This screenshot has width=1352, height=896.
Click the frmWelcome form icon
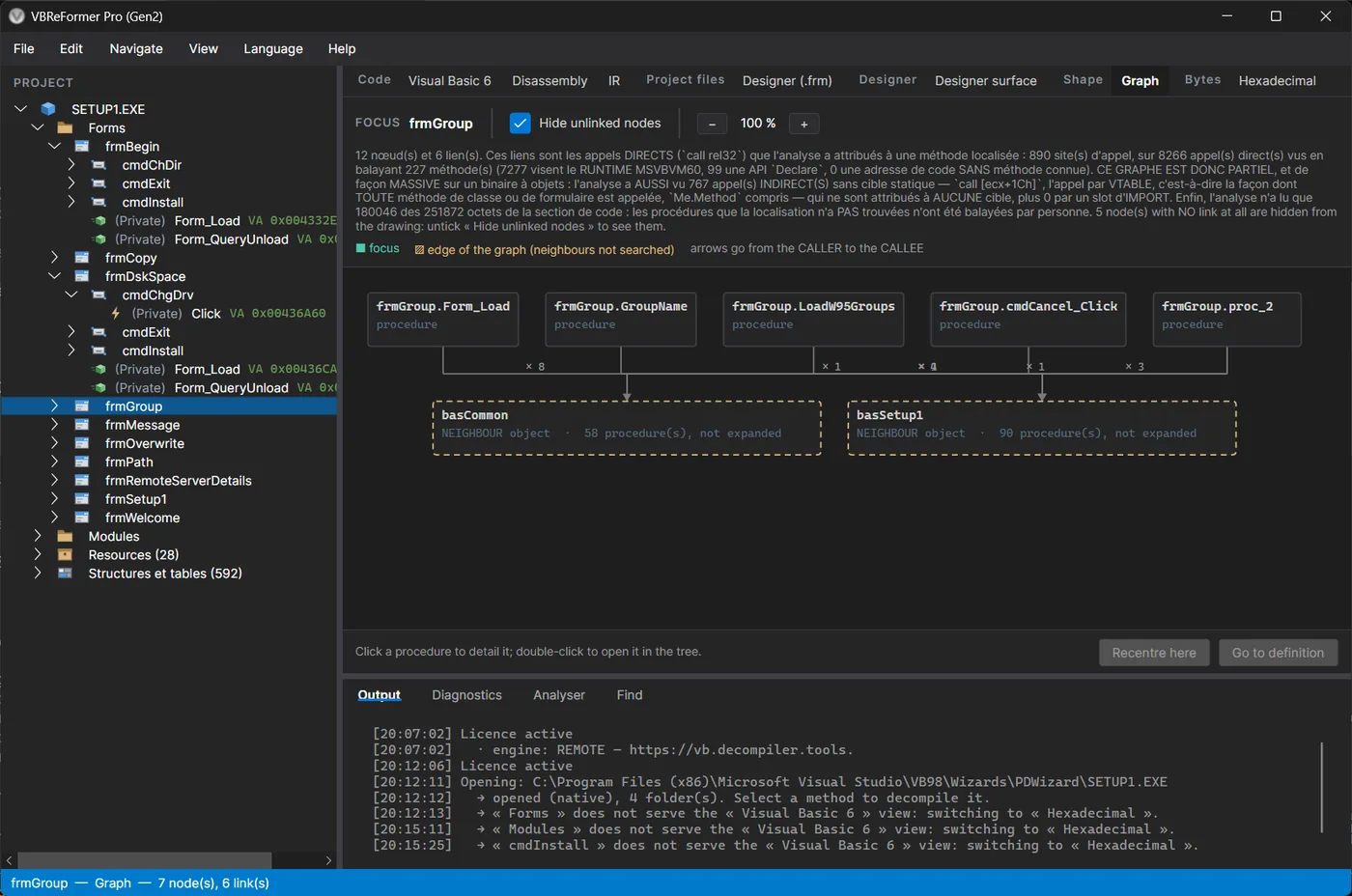(82, 518)
